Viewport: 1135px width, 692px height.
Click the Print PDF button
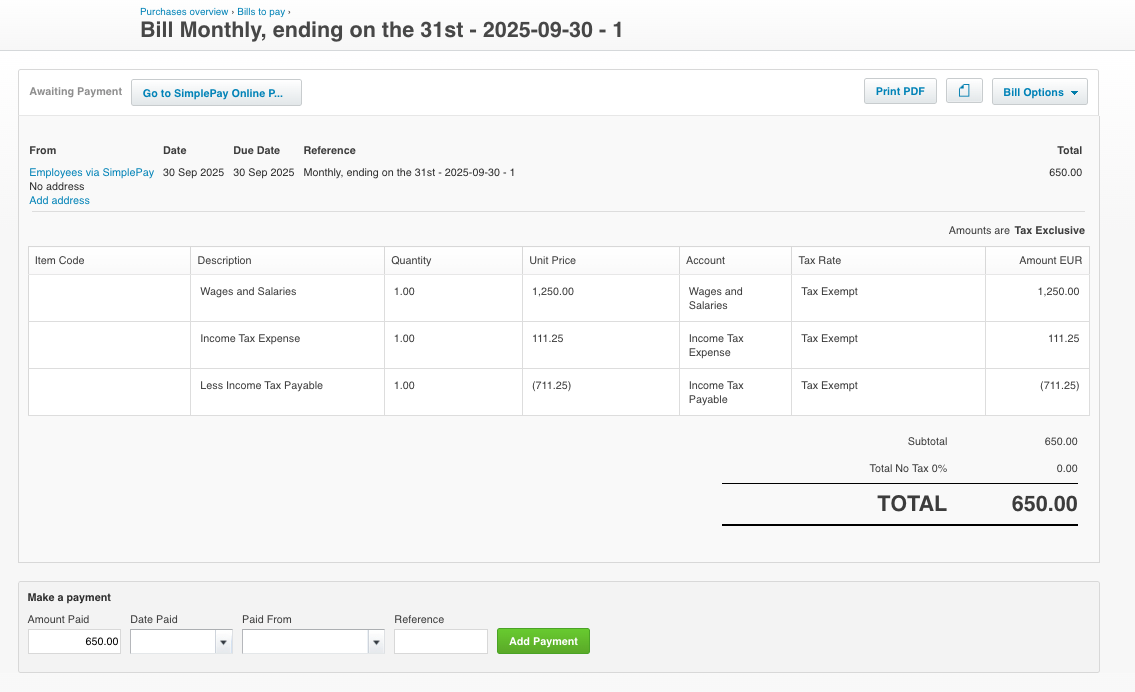tap(899, 90)
